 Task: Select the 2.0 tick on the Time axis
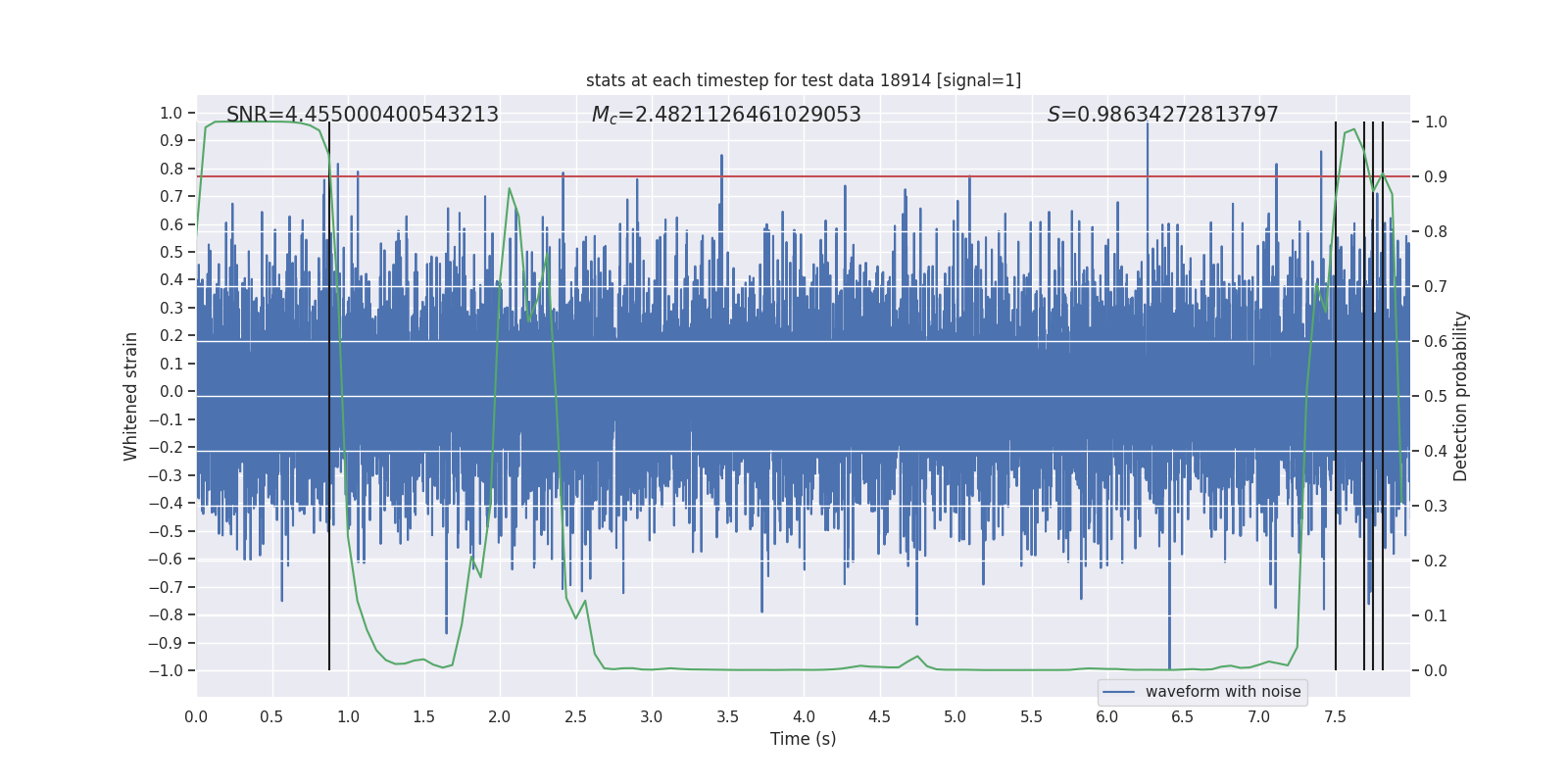click(500, 716)
